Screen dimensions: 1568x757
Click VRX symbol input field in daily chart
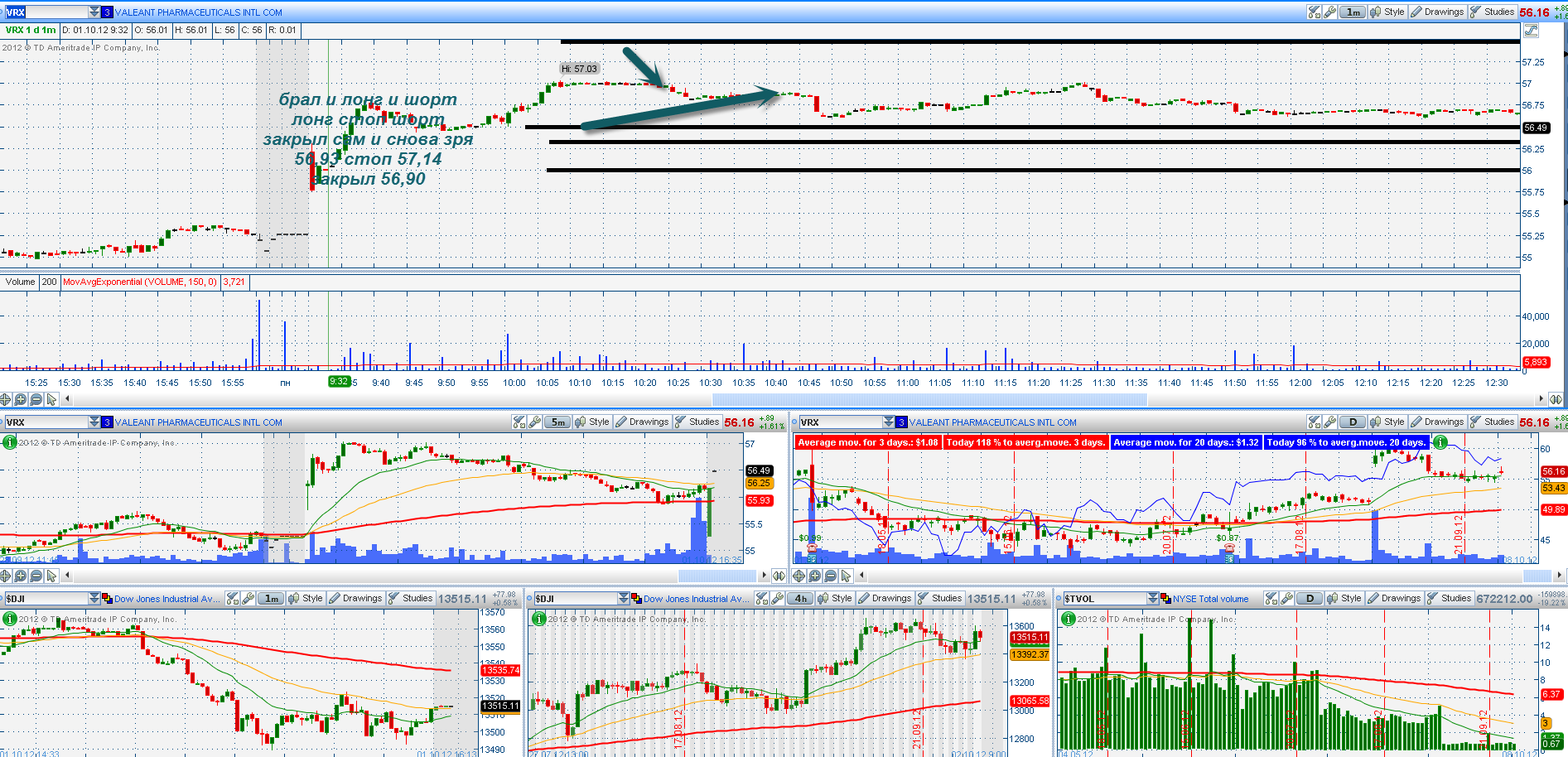(x=838, y=422)
